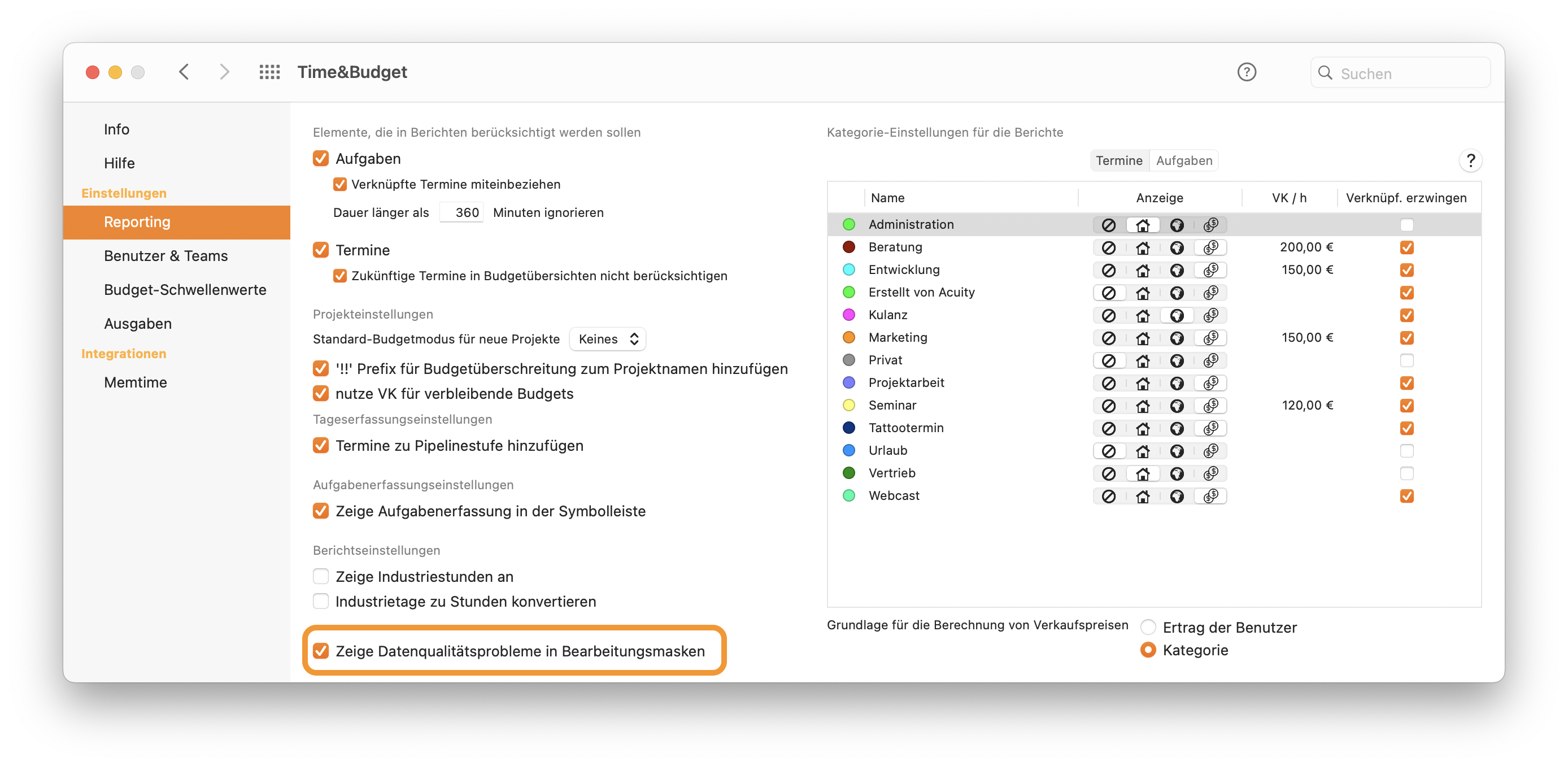Toggle Termine zu Pipelinestufe hinzufügen
Screen dimensions: 1568x766
321,445
